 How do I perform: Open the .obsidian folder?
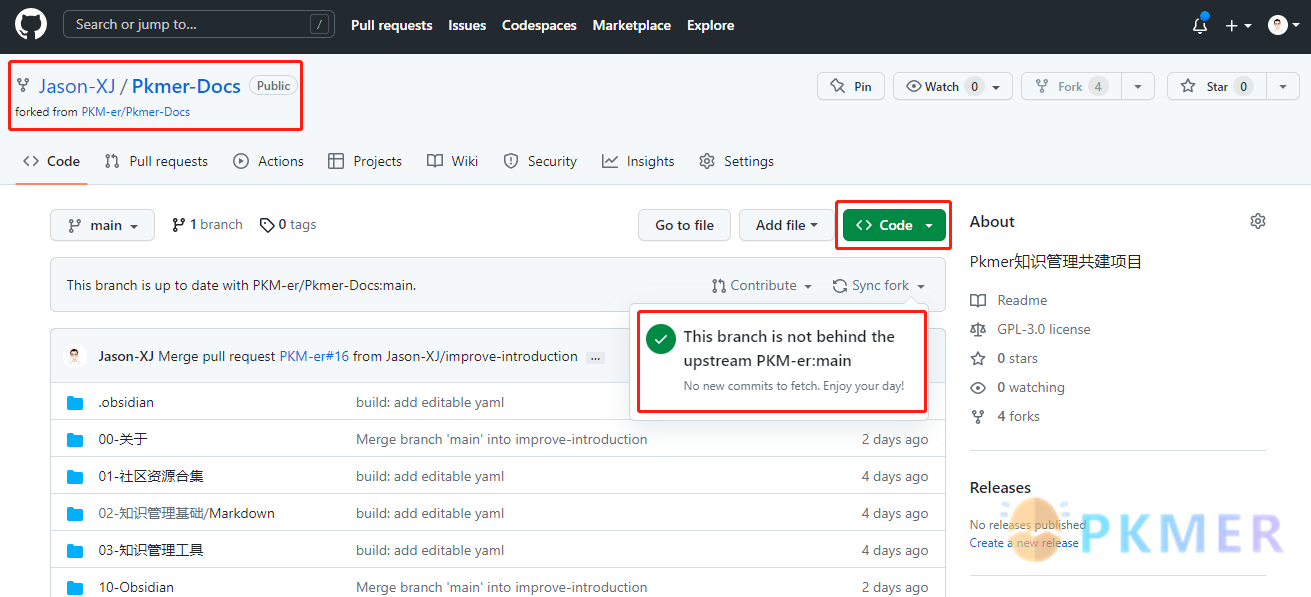click(x=126, y=402)
